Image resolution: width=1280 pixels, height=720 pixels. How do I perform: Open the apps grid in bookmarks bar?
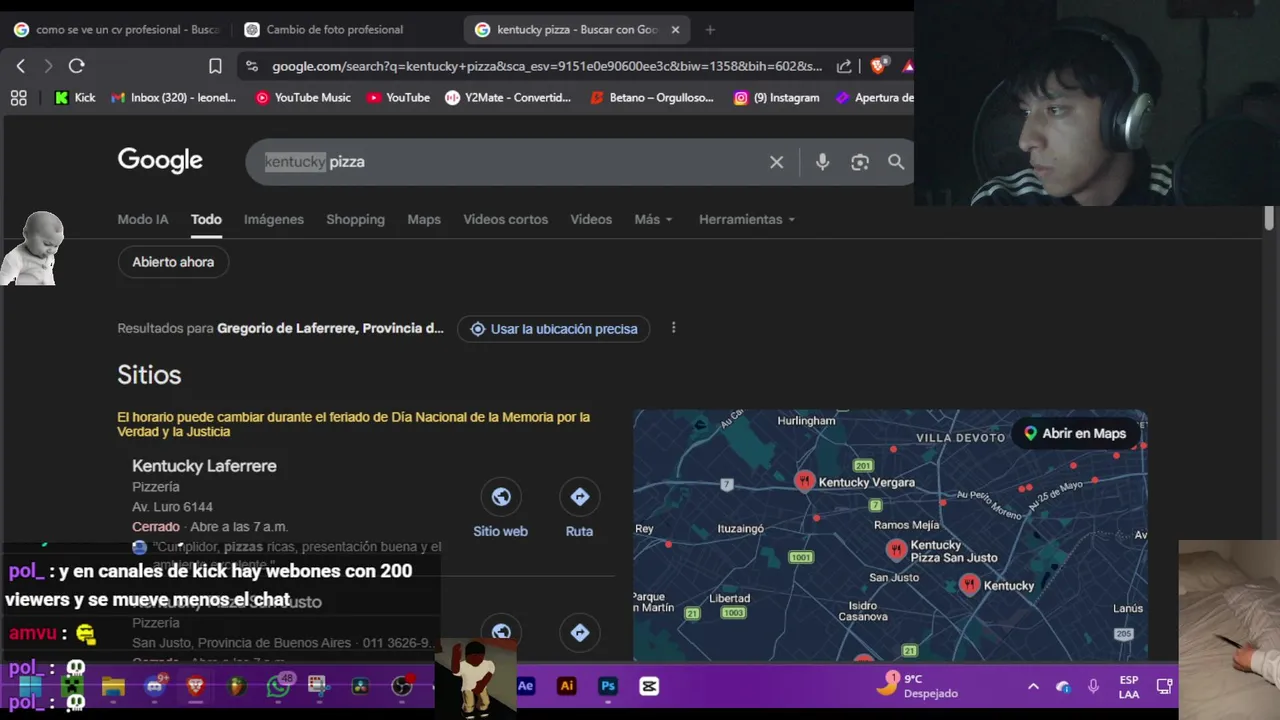coord(18,98)
